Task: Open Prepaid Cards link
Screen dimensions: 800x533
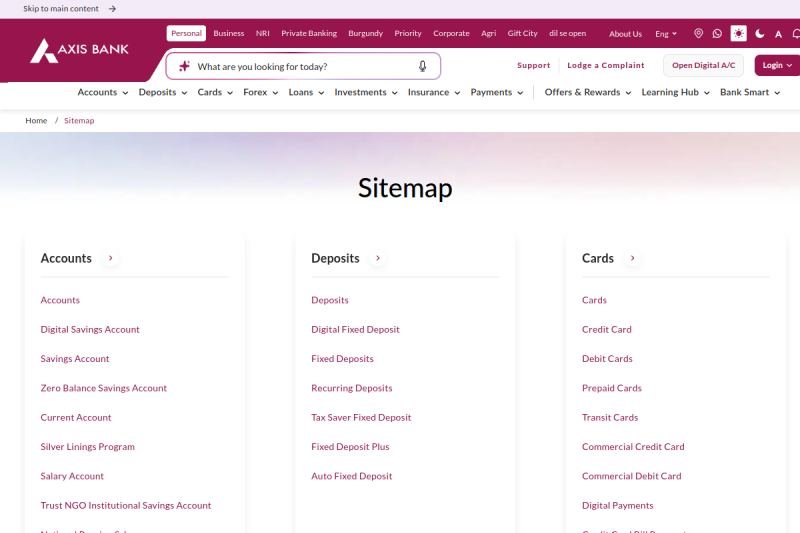Action: click(x=612, y=388)
